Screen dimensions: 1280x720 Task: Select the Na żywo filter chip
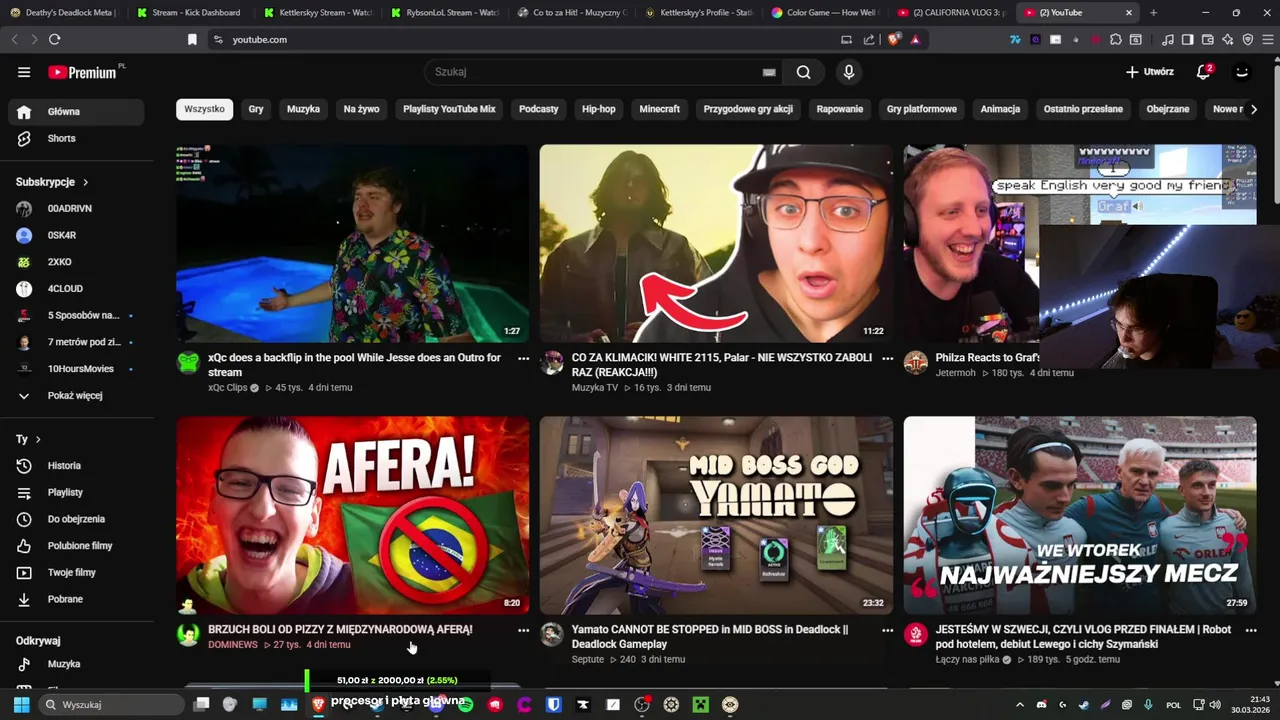tap(361, 109)
